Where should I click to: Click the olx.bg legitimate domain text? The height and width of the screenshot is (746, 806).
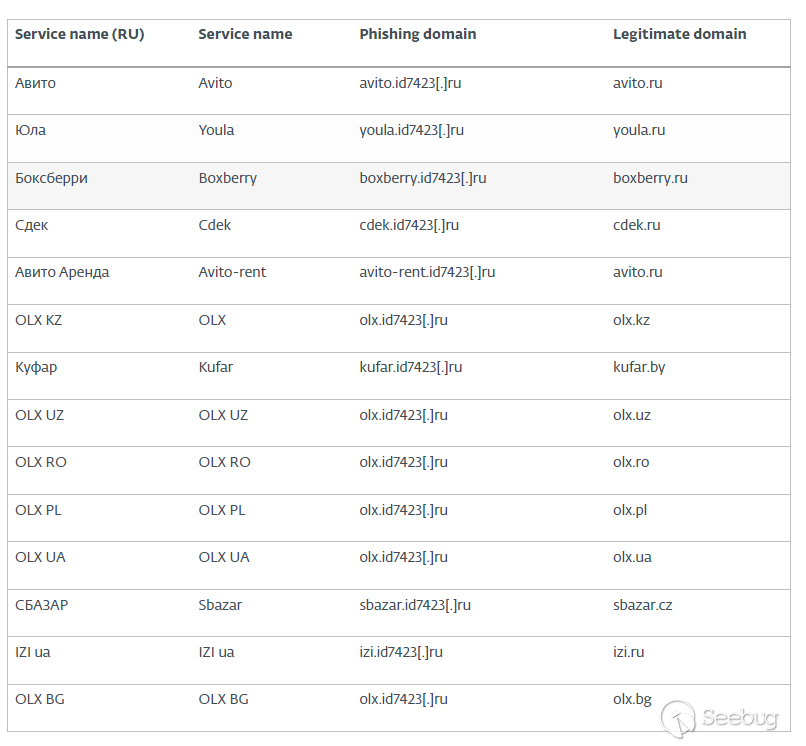tap(632, 699)
